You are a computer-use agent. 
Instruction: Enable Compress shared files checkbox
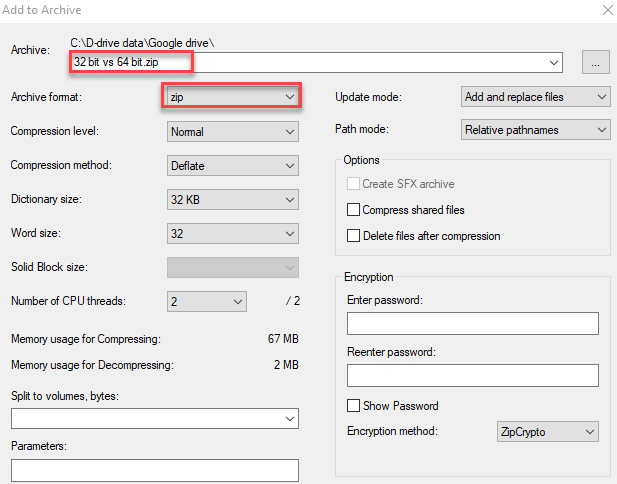point(353,210)
